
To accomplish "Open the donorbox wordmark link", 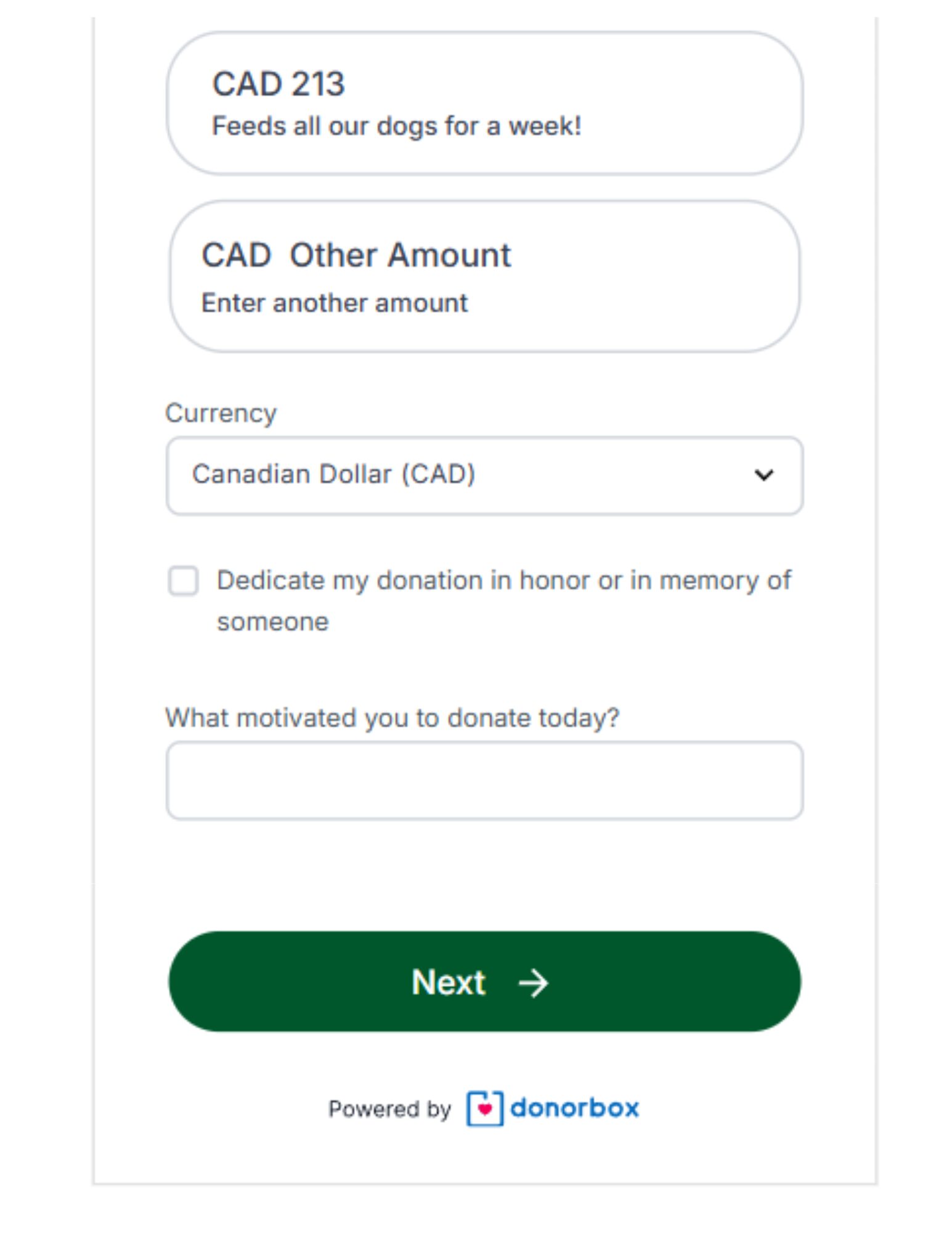I will point(574,1108).
